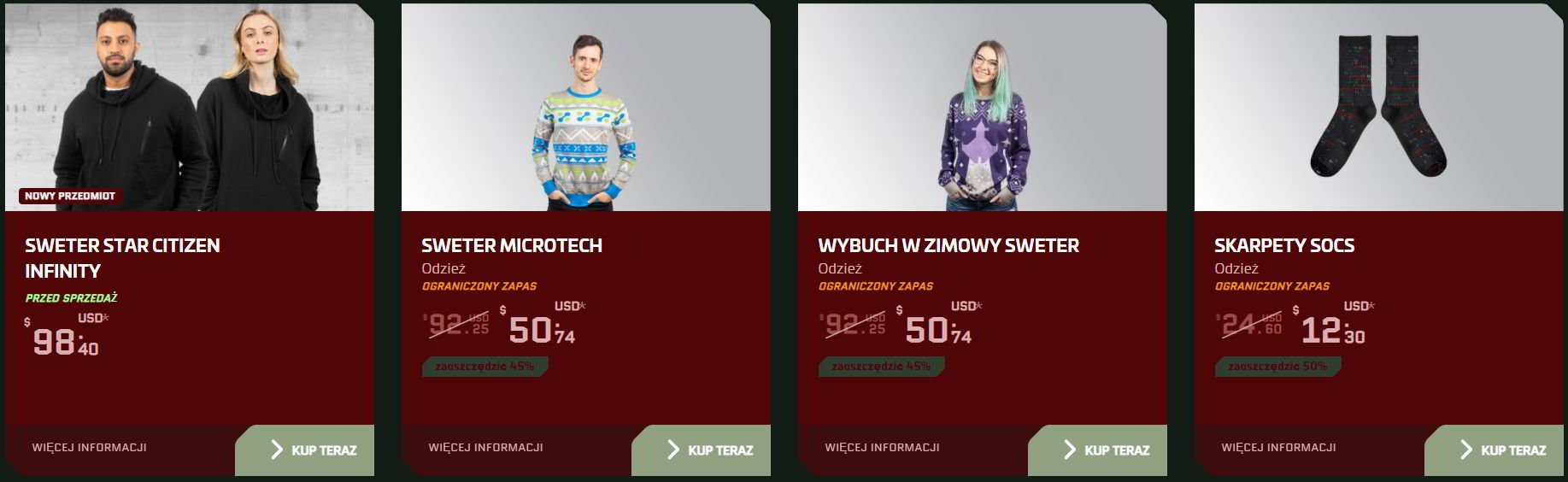The image size is (1568, 482).
Task: Click the Sweter Star Citizen Infinity title
Action: click(x=122, y=258)
